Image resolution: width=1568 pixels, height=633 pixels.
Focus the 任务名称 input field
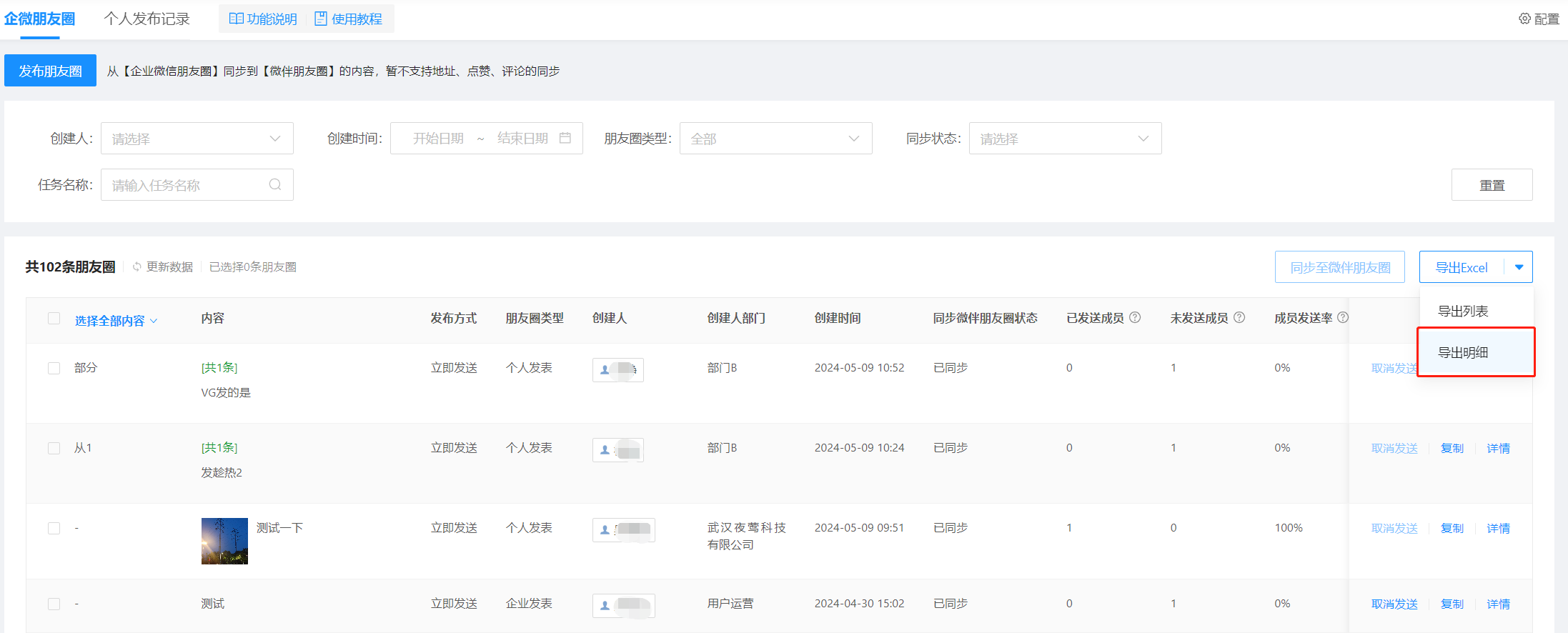point(197,184)
